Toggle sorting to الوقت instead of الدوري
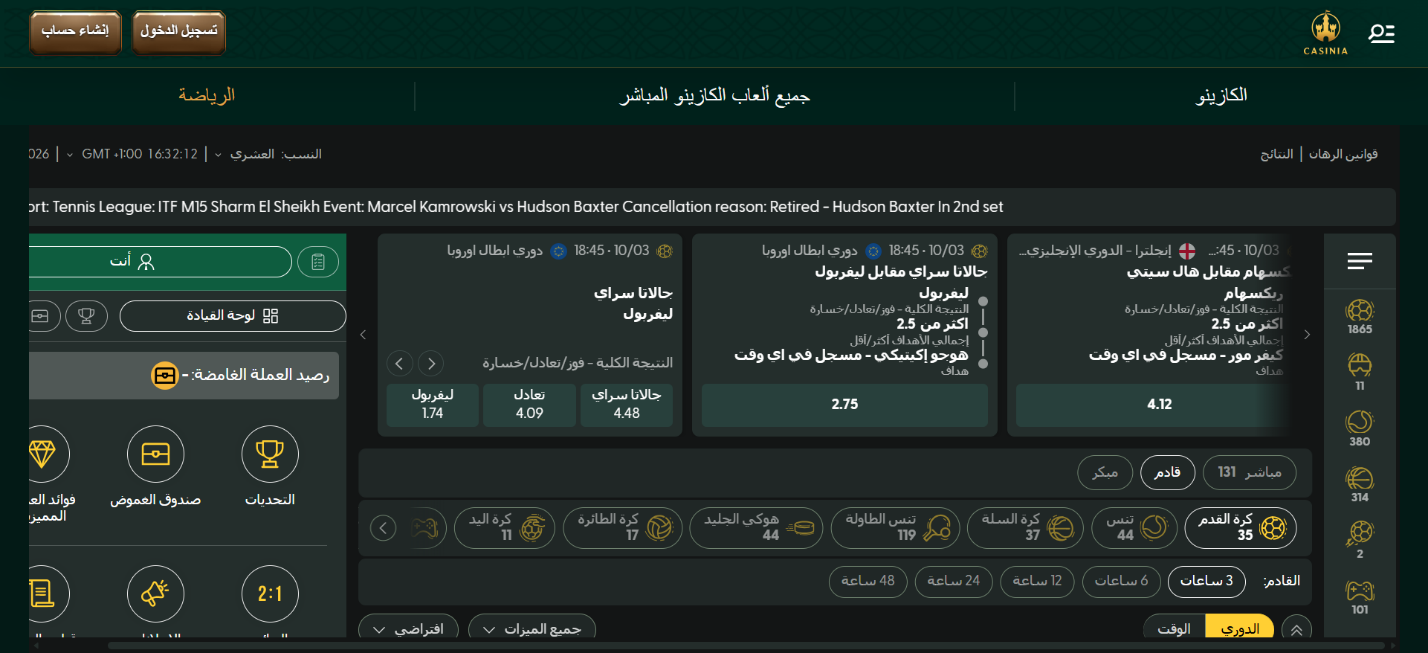The image size is (1428, 653). [x=1174, y=627]
